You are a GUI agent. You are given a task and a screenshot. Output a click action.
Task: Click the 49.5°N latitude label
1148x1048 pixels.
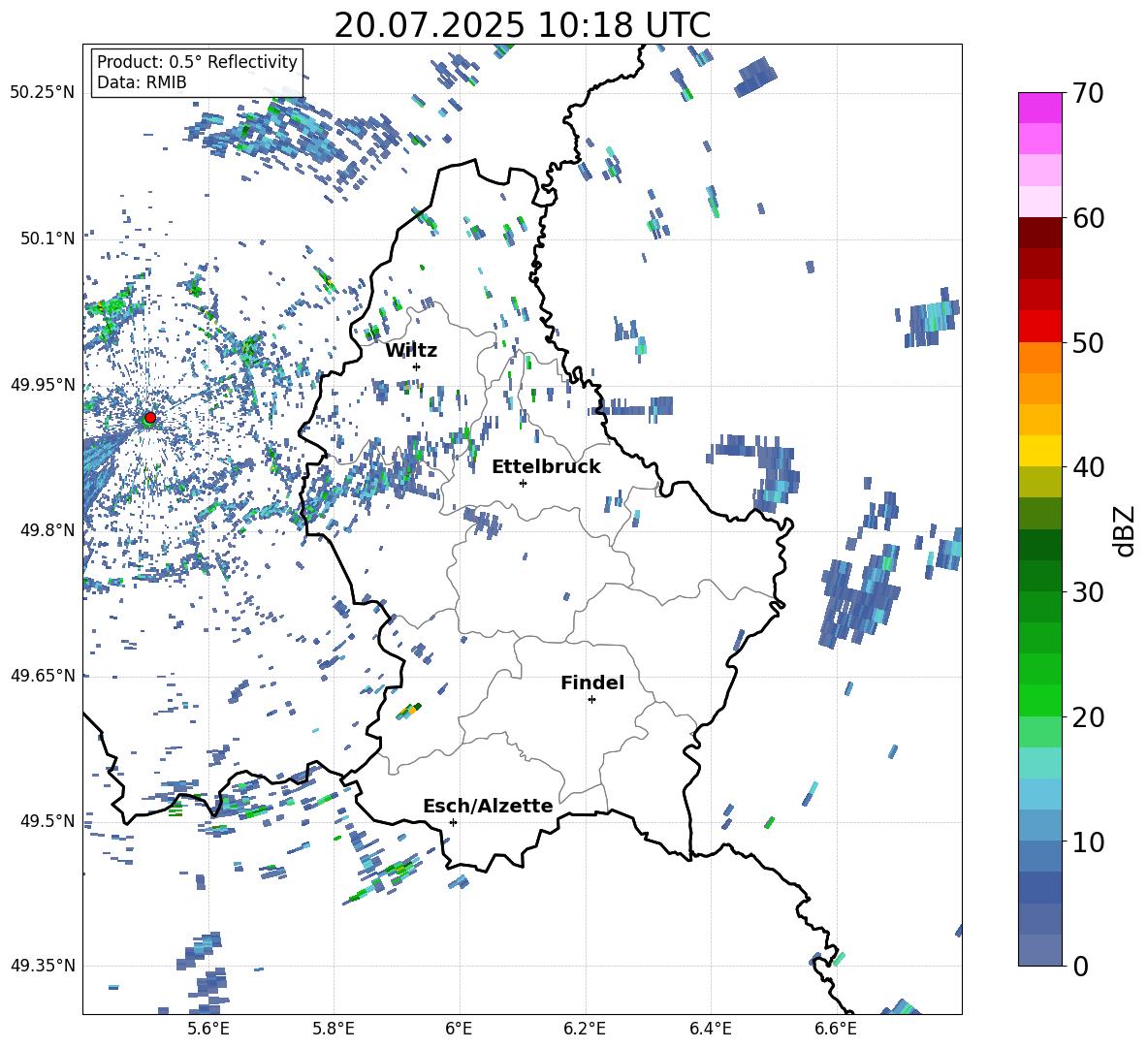click(x=48, y=821)
